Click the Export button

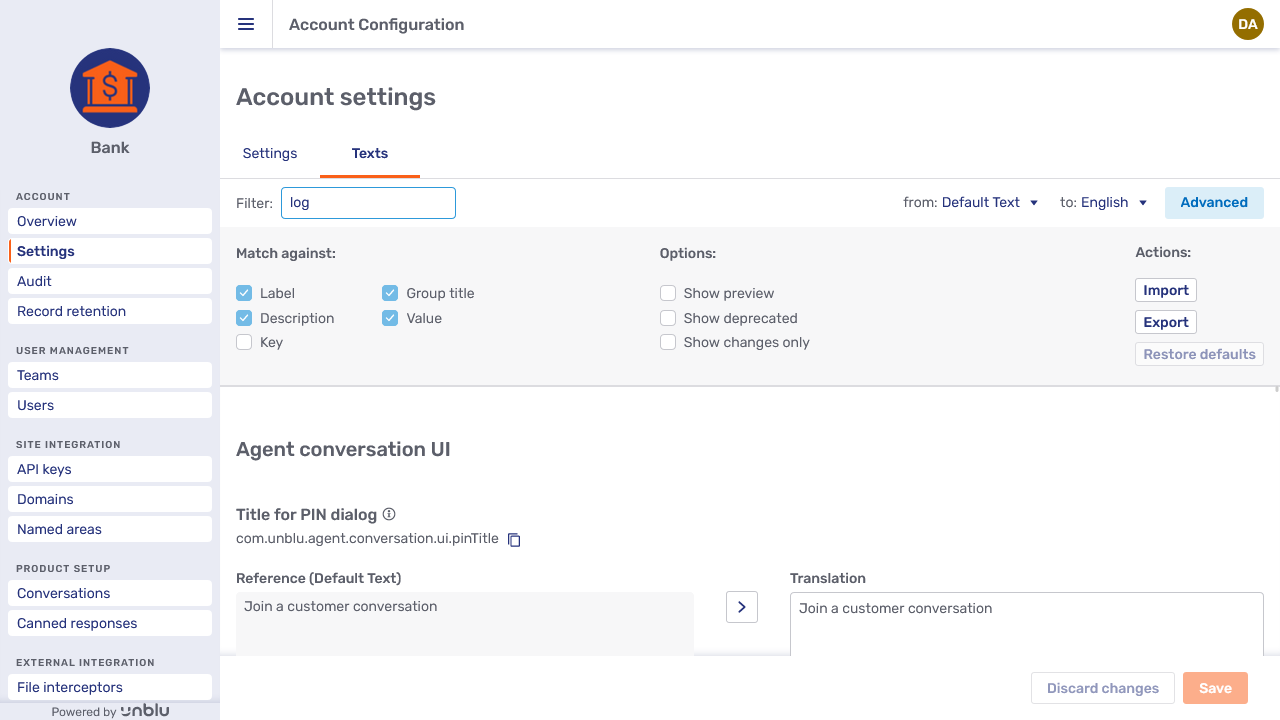[x=1165, y=322]
